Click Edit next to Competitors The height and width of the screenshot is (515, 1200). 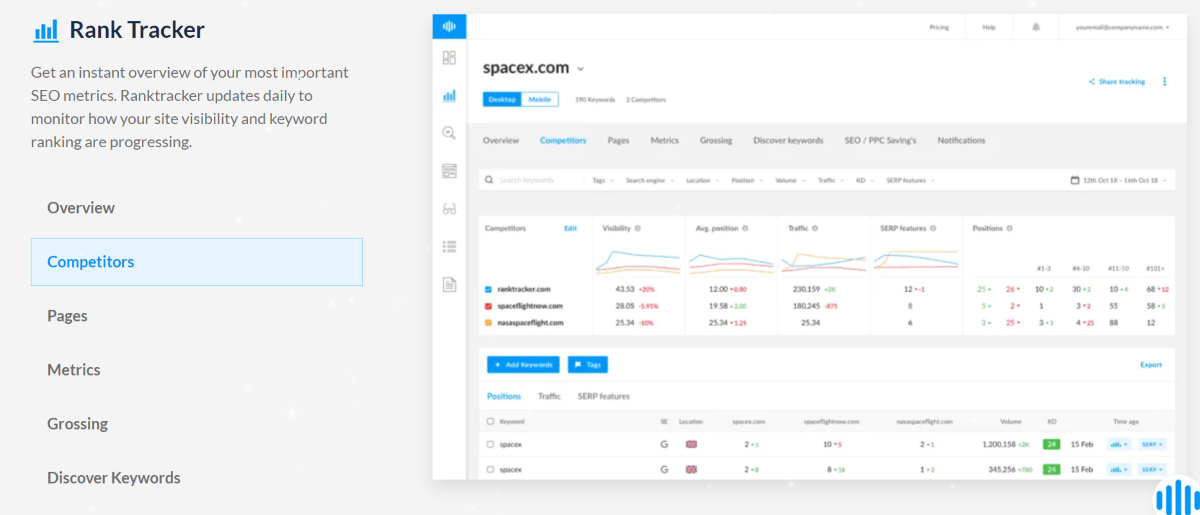coord(570,228)
